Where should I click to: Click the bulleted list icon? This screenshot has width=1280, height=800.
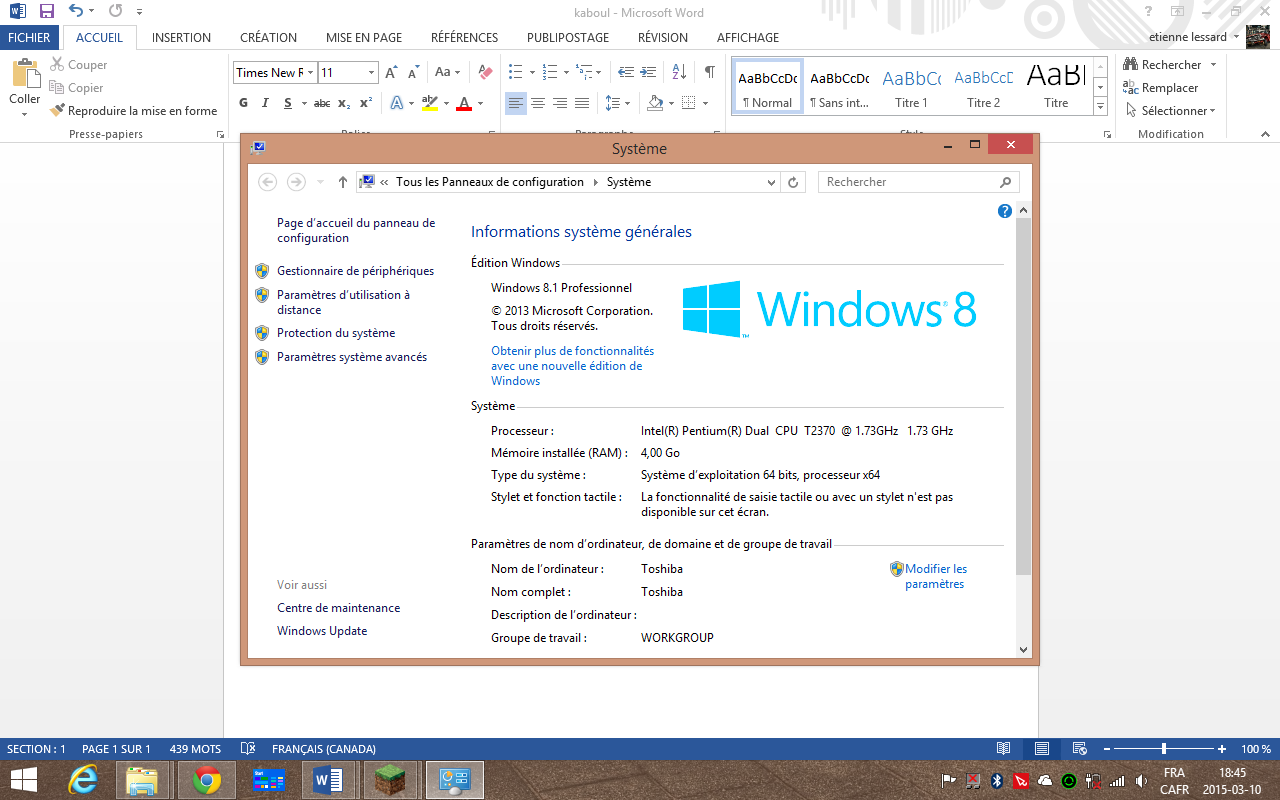click(515, 72)
